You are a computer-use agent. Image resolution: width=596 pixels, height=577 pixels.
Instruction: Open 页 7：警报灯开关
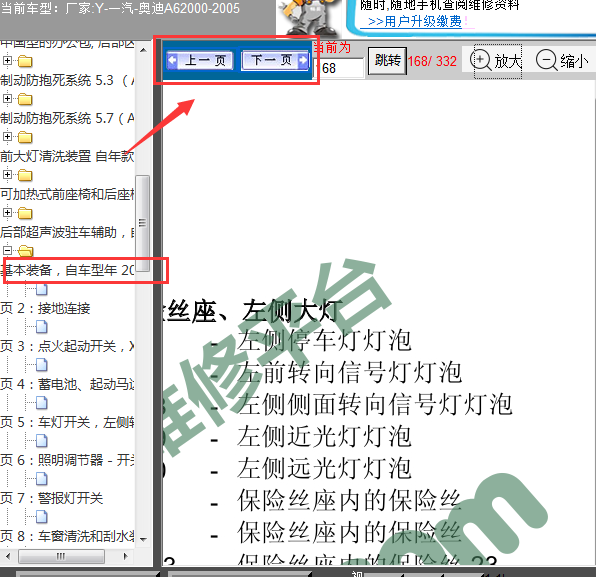[x=52, y=498]
